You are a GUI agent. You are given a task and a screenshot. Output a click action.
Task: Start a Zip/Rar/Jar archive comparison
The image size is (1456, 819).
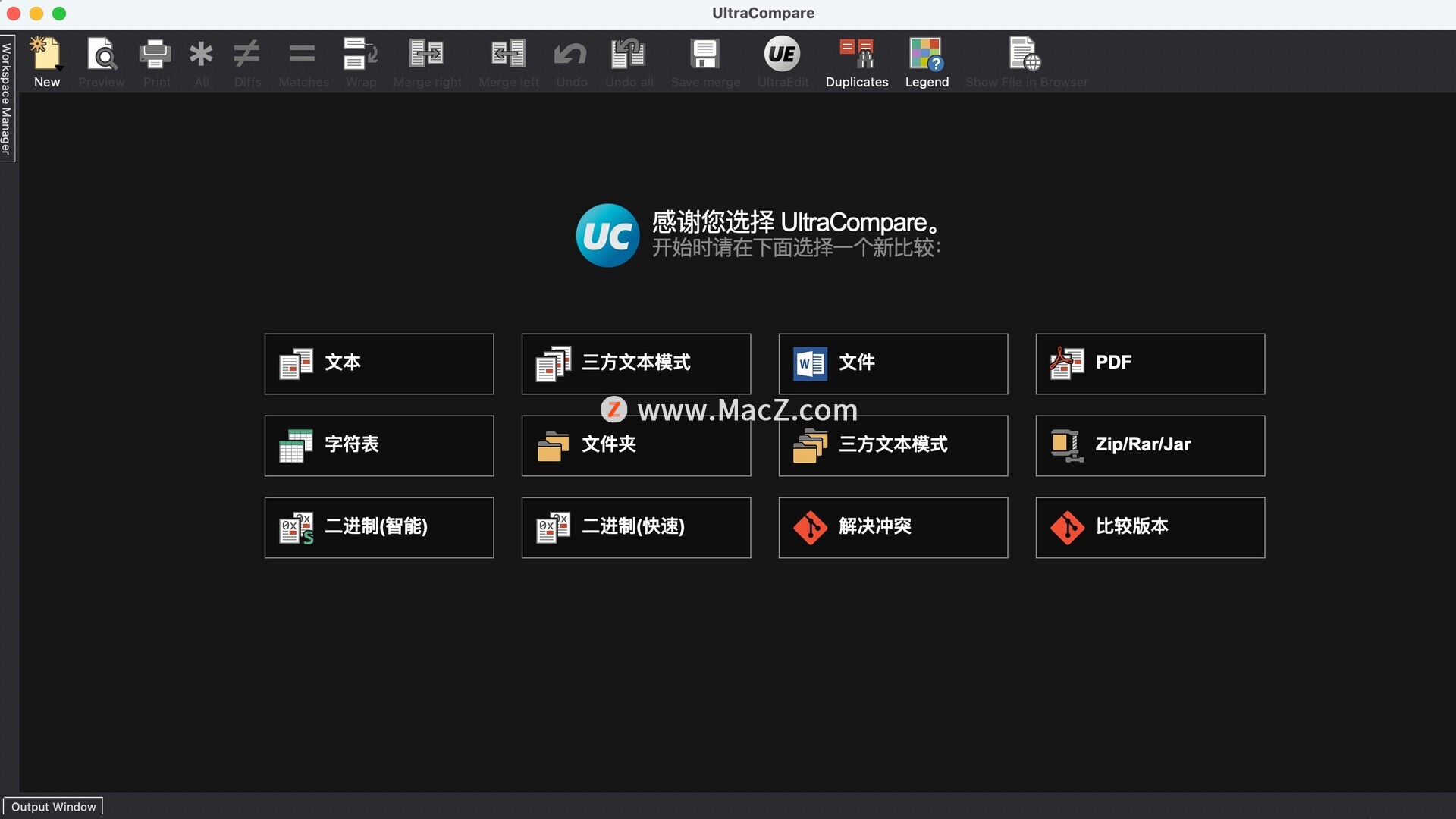coord(1150,446)
